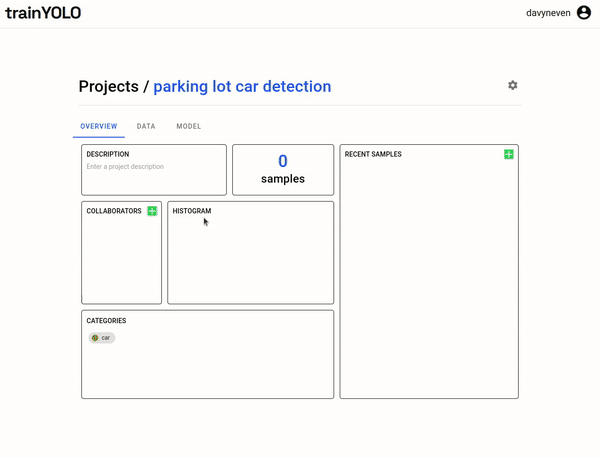
Task: Open parking lot car detection project link
Action: tap(242, 86)
